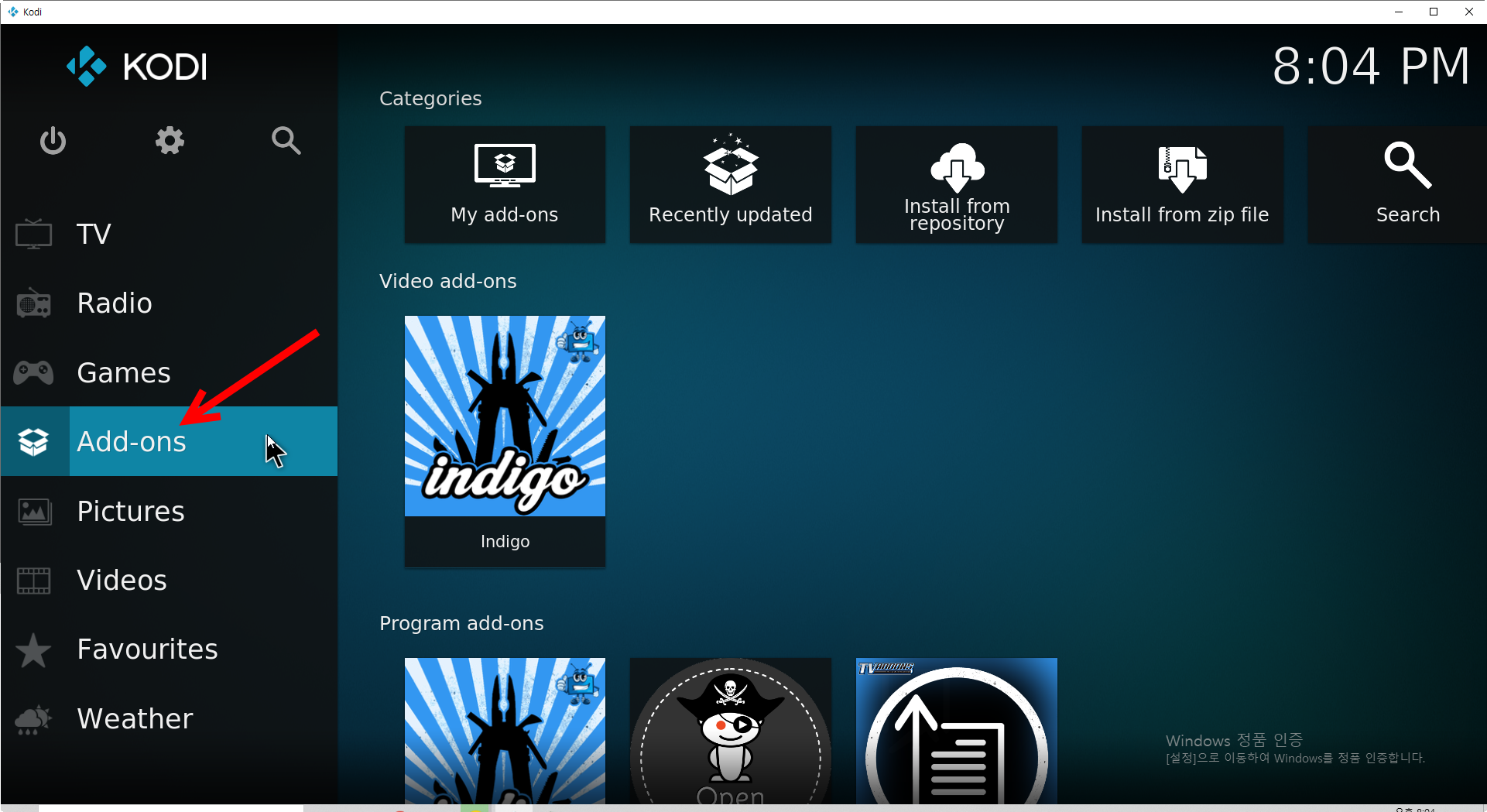Open the TV menu item
The width and height of the screenshot is (1487, 812).
pos(170,234)
